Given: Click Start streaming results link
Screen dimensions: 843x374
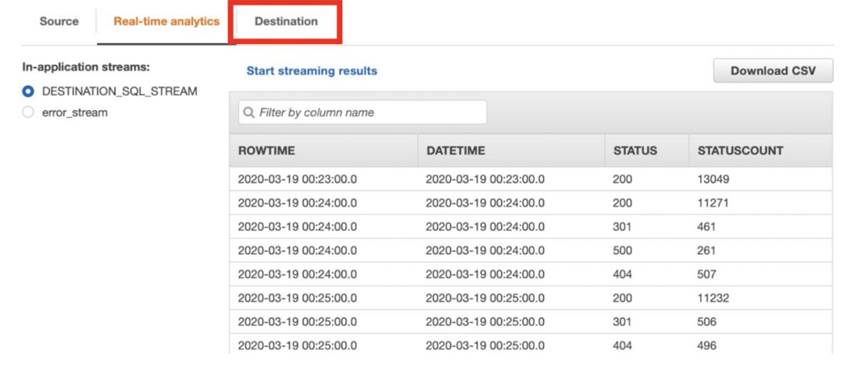Looking at the screenshot, I should click(312, 71).
